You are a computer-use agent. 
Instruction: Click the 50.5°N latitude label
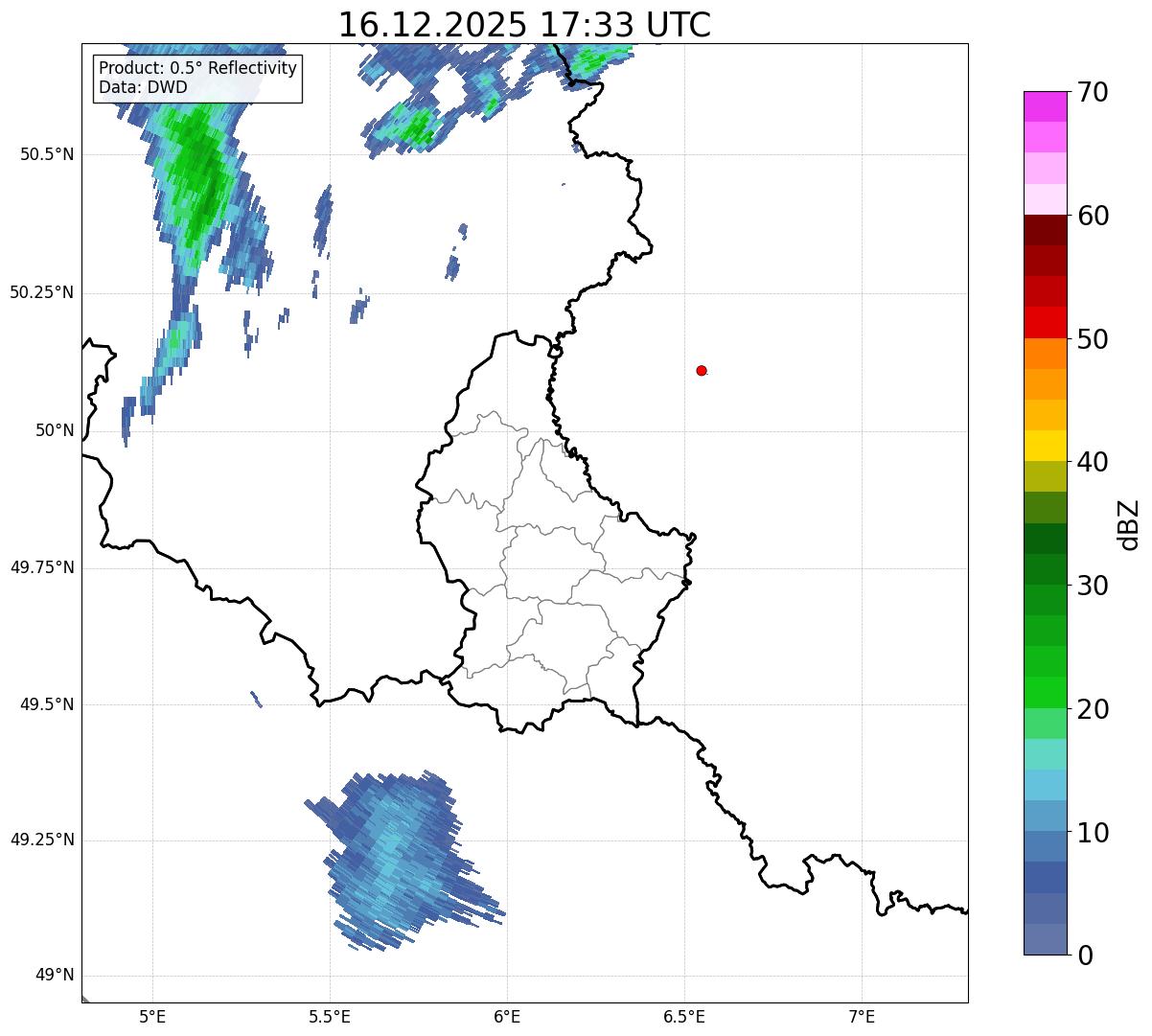[x=47, y=154]
